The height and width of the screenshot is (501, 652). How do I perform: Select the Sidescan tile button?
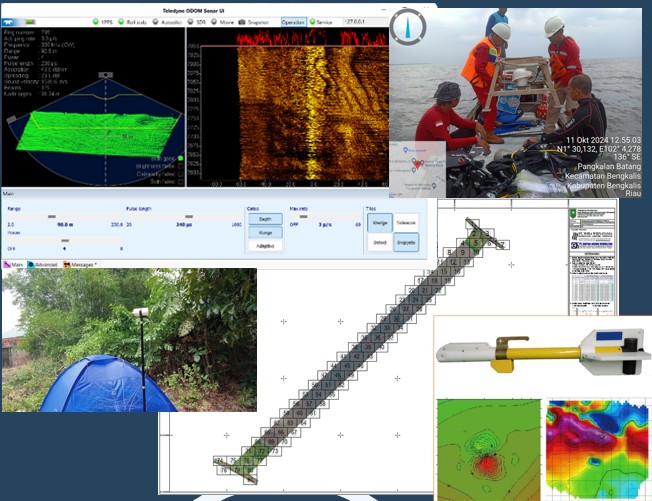pyautogui.click(x=406, y=223)
